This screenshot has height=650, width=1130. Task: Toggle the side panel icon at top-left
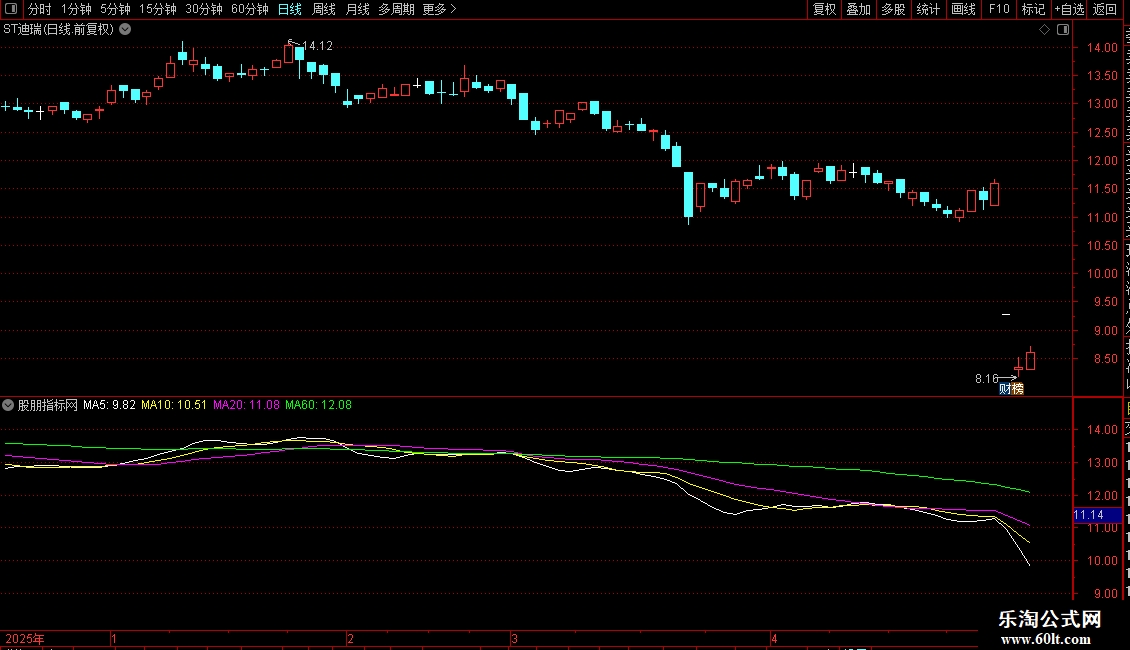tap(11, 9)
